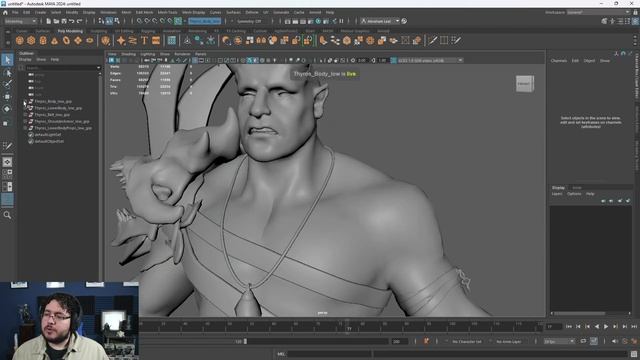This screenshot has height=360, width=640.
Task: Open the Mesh Tools menu
Action: point(167,13)
